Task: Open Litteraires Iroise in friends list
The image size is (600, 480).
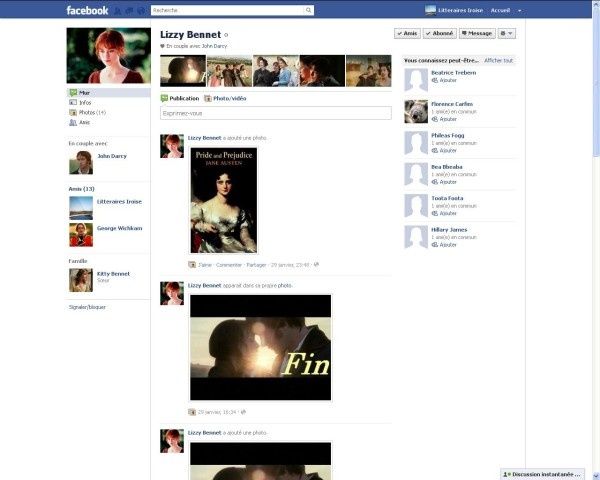Action: 119,201
